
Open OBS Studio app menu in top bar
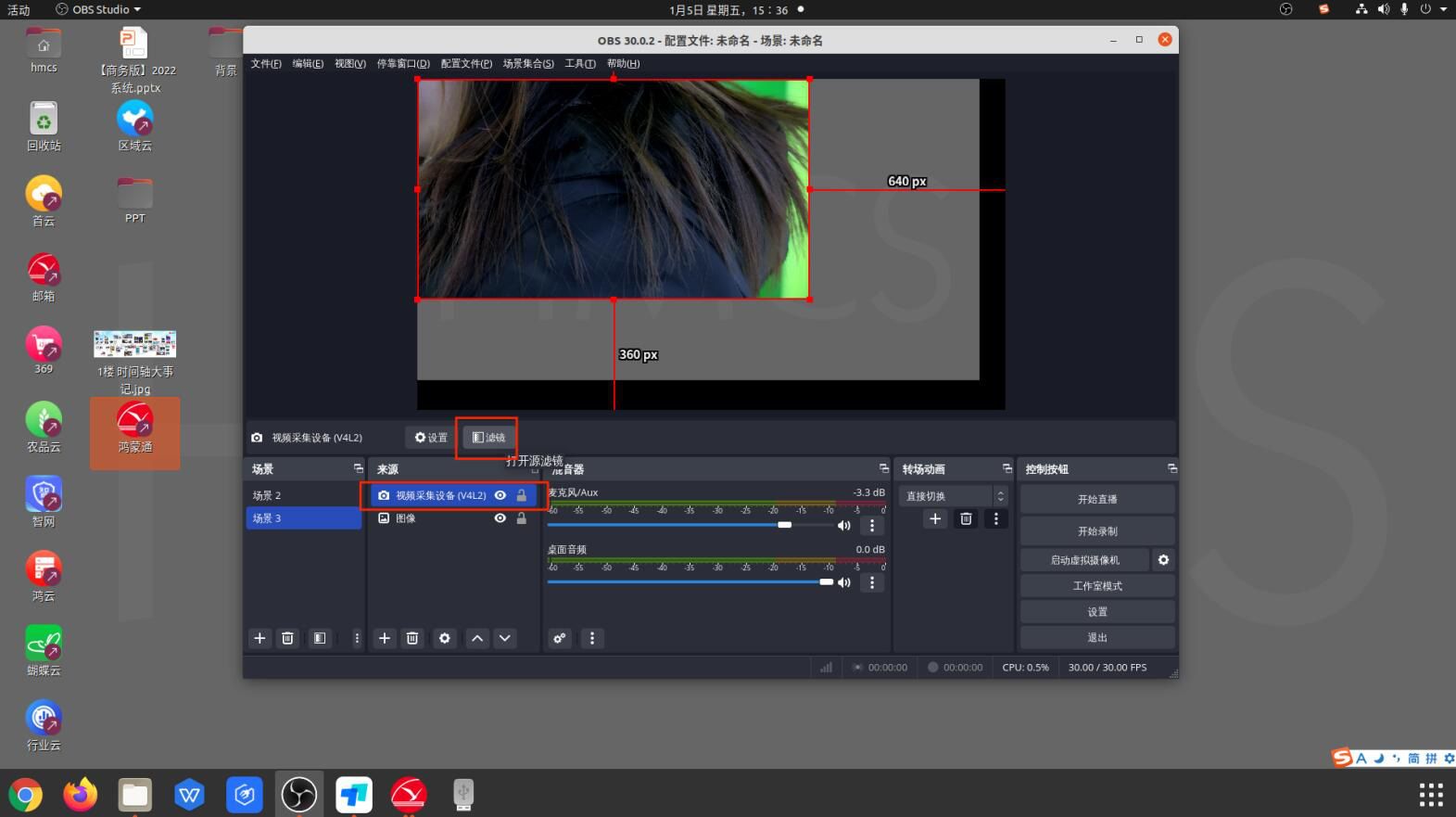point(98,9)
